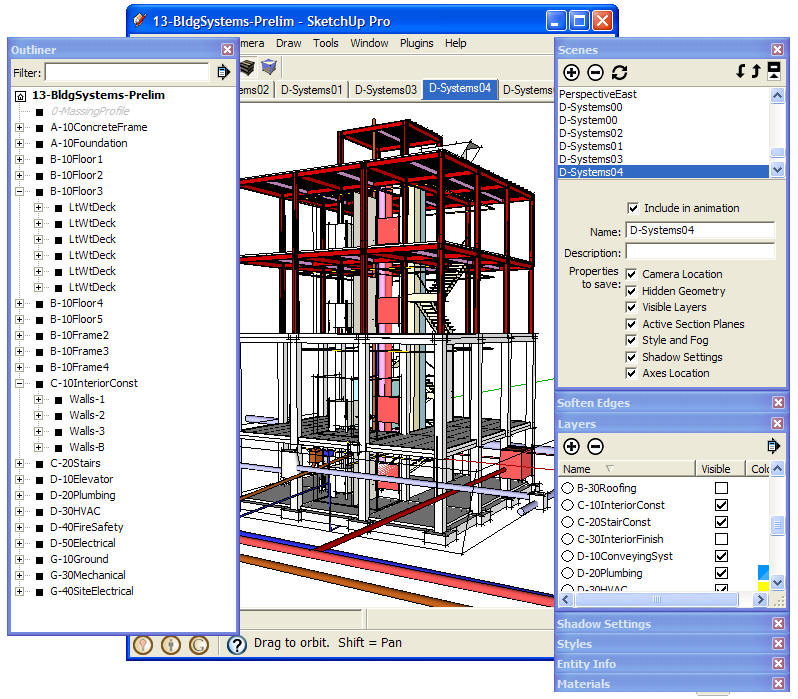
Task: Click the model home icon beside 13-BldgSystems-Prelim
Action: 20,96
